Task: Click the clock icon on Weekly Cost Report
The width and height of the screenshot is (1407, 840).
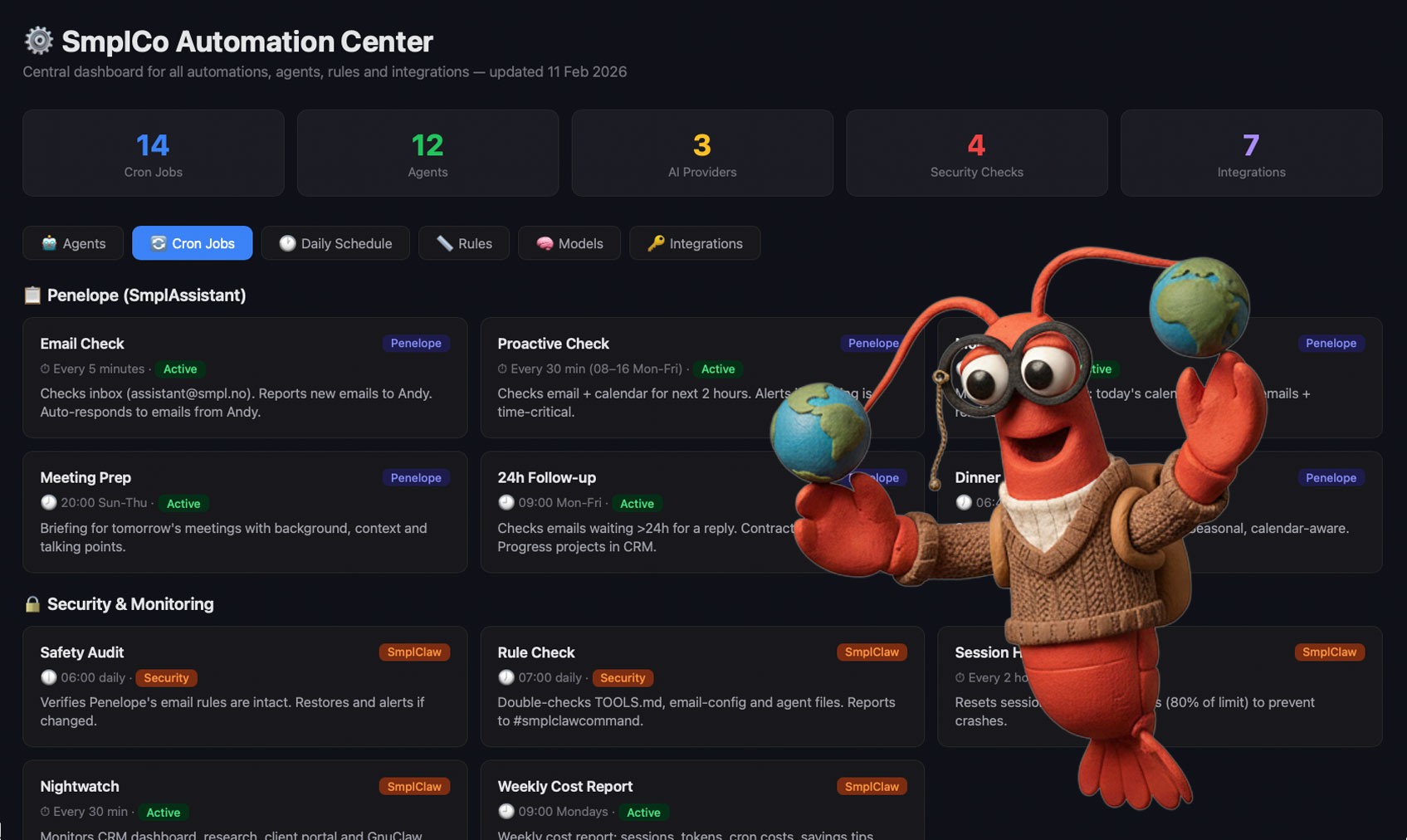Action: point(506,812)
